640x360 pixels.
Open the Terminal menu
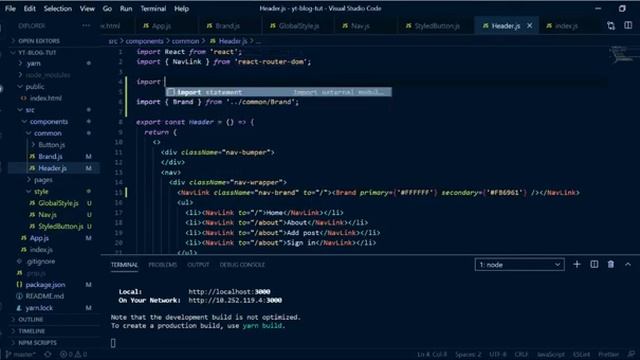153,9
